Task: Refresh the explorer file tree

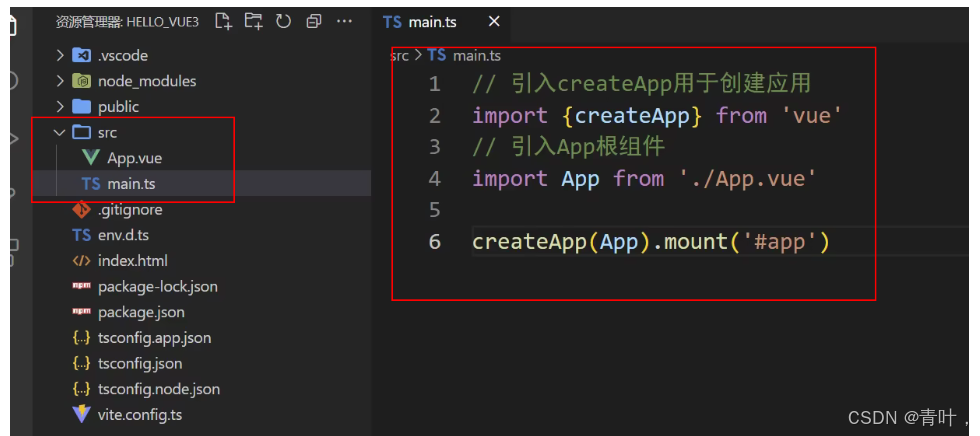Action: (284, 22)
